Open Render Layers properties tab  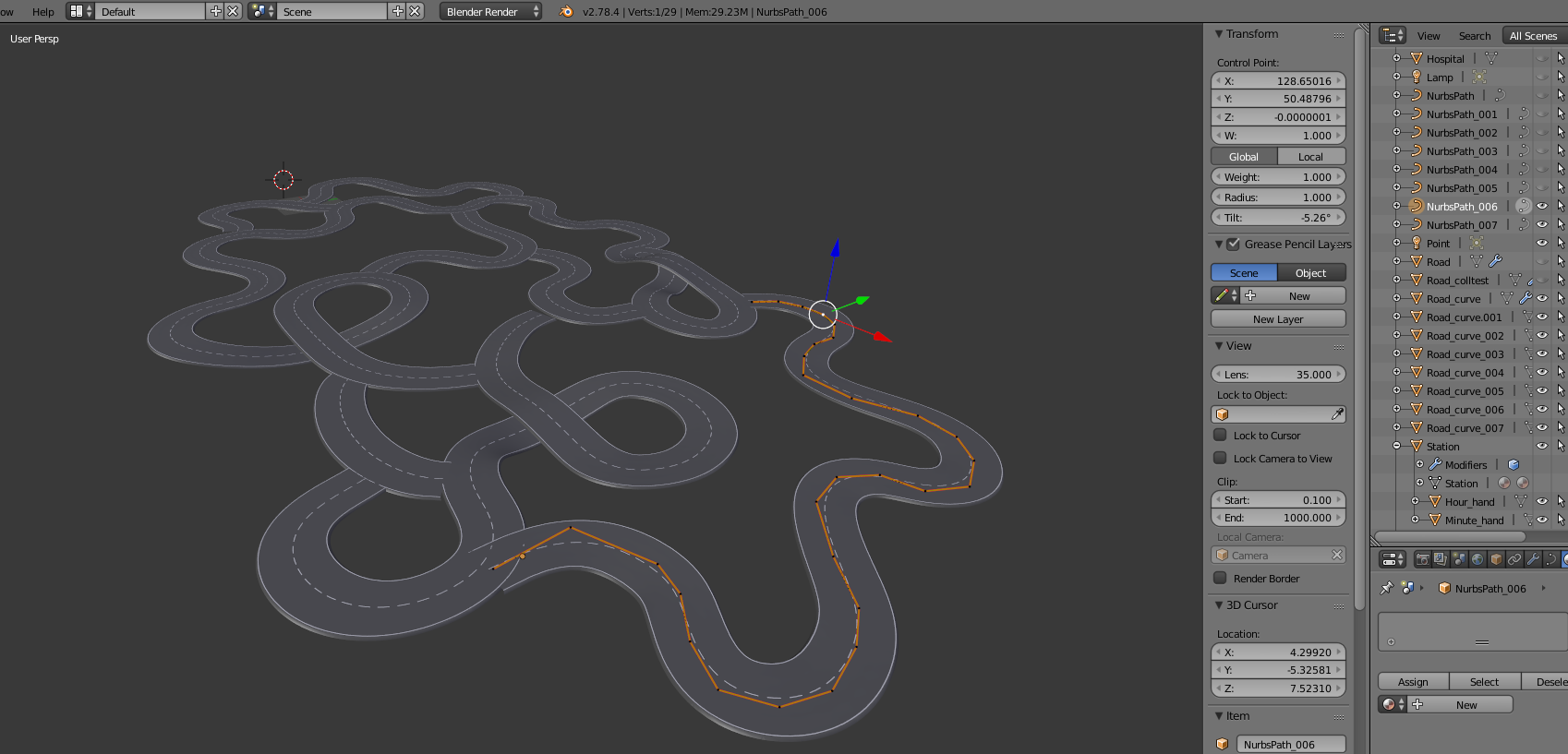coord(1441,559)
